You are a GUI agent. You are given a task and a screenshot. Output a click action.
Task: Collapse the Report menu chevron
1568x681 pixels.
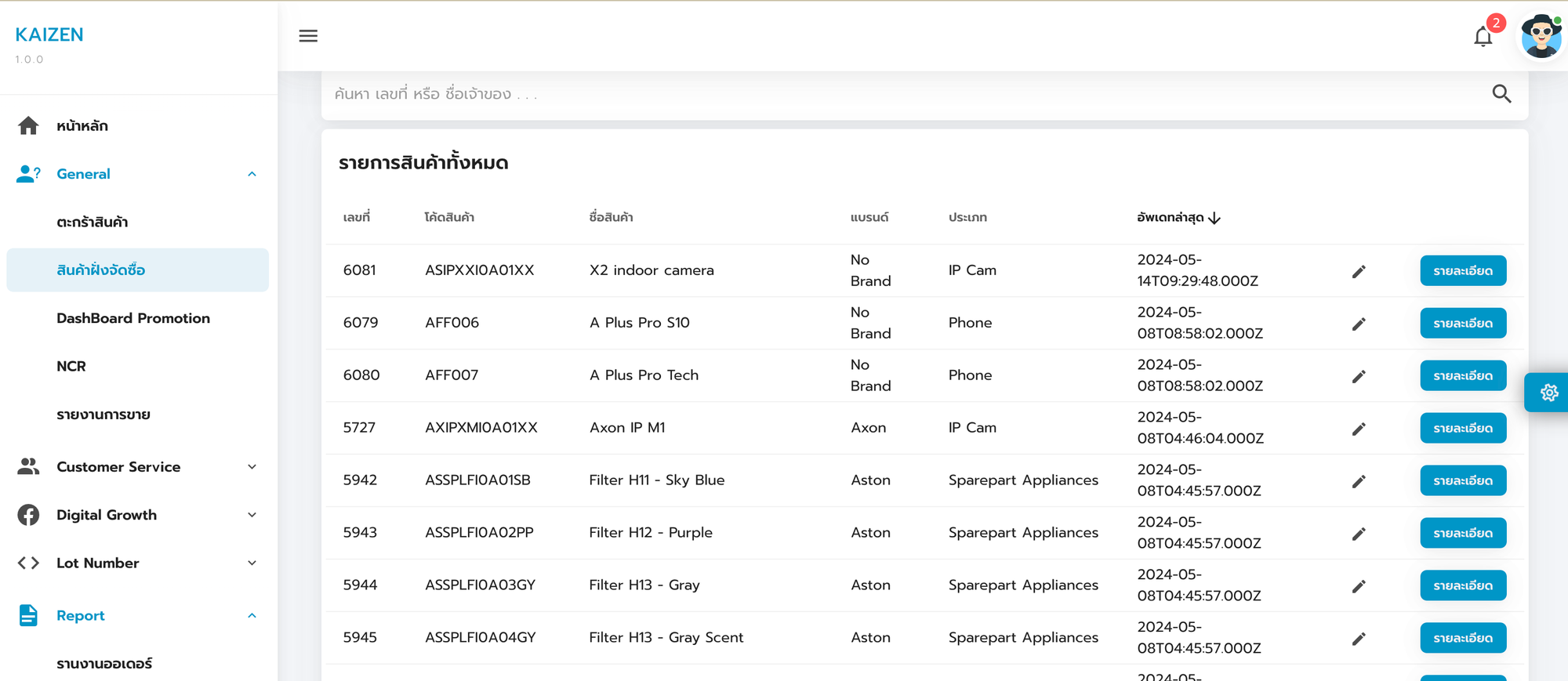[x=252, y=616]
